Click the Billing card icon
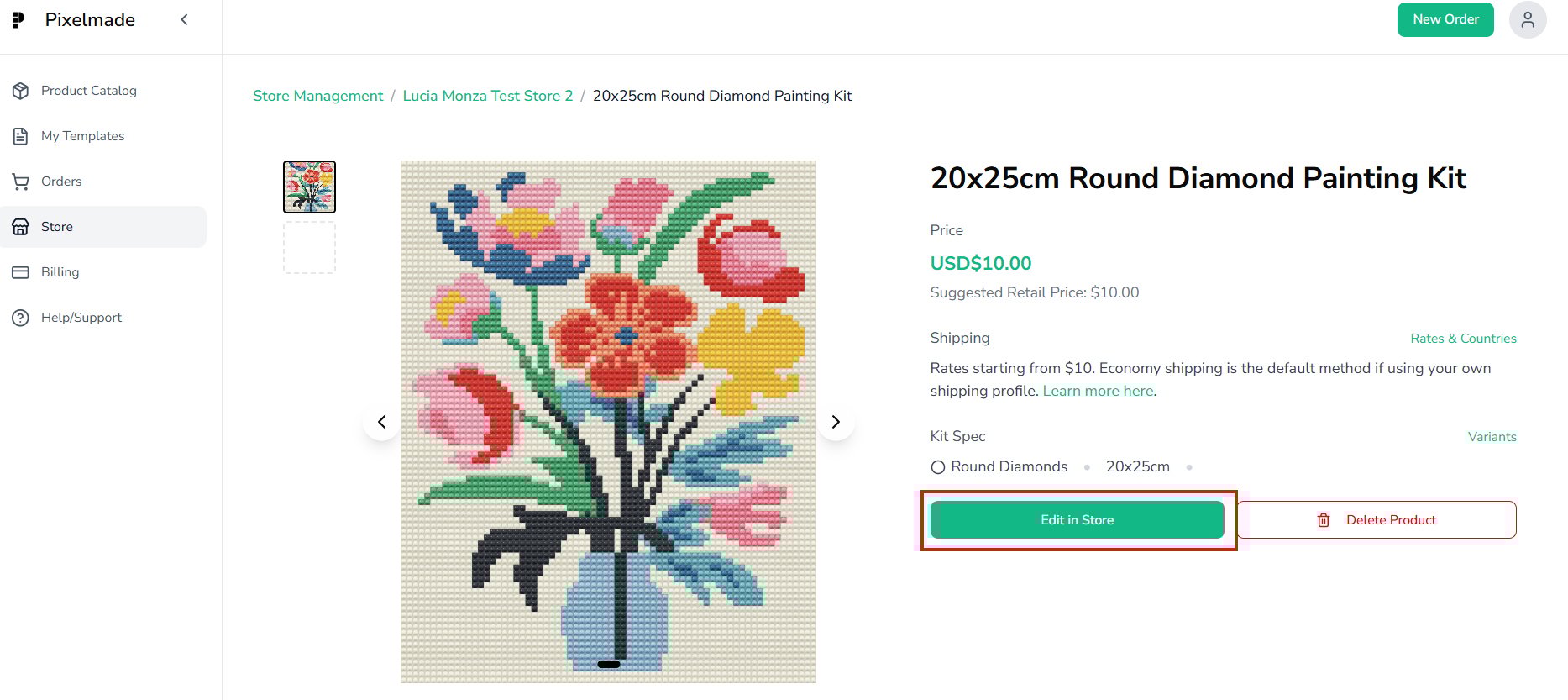 click(x=21, y=272)
